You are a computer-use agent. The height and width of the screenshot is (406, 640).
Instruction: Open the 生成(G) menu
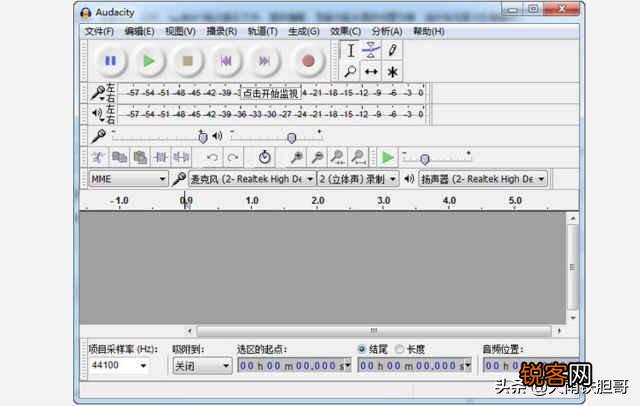coord(304,31)
